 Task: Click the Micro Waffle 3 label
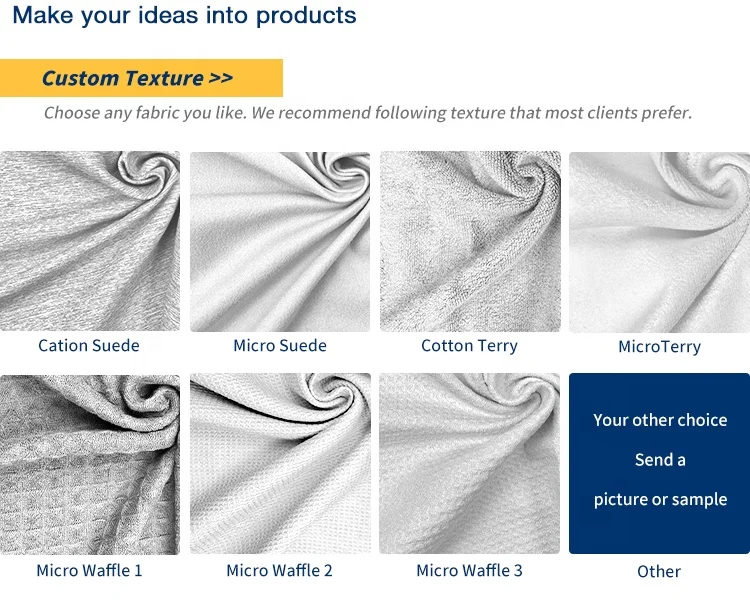pyautogui.click(x=469, y=571)
